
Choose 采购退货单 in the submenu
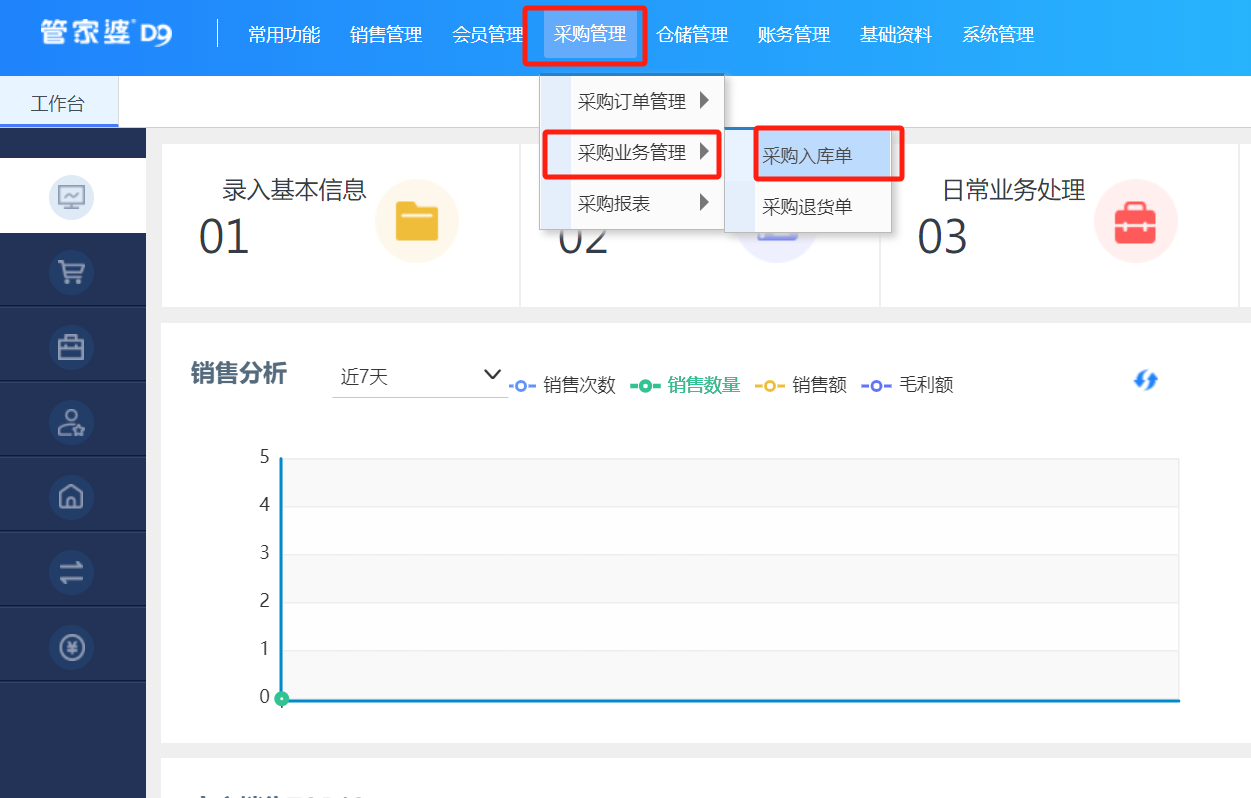coord(808,207)
